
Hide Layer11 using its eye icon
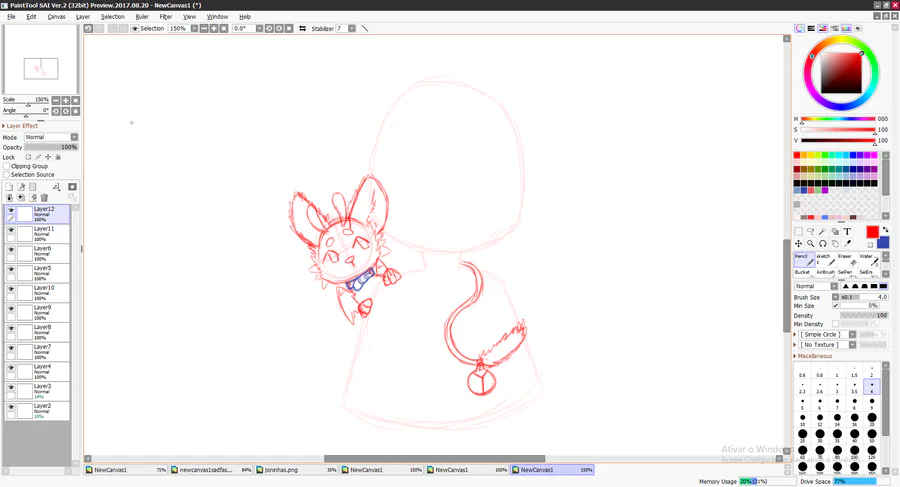pyautogui.click(x=11, y=230)
